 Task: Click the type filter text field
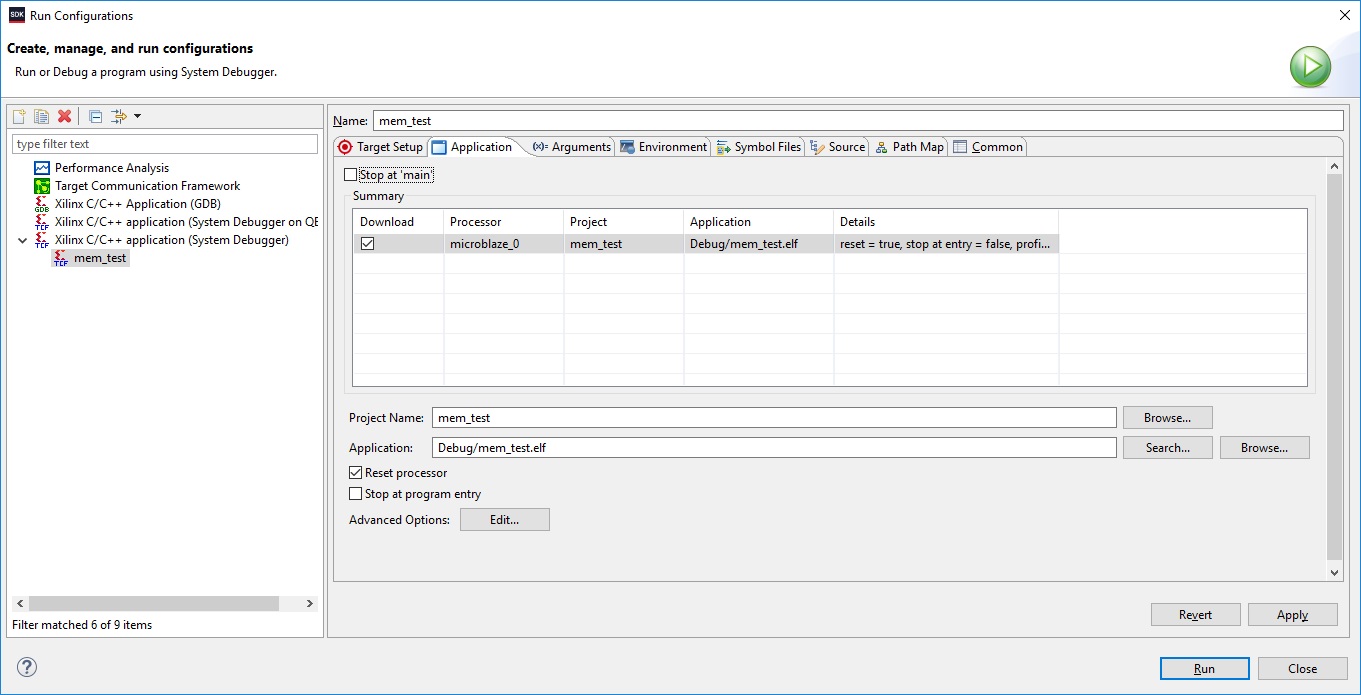tap(164, 144)
